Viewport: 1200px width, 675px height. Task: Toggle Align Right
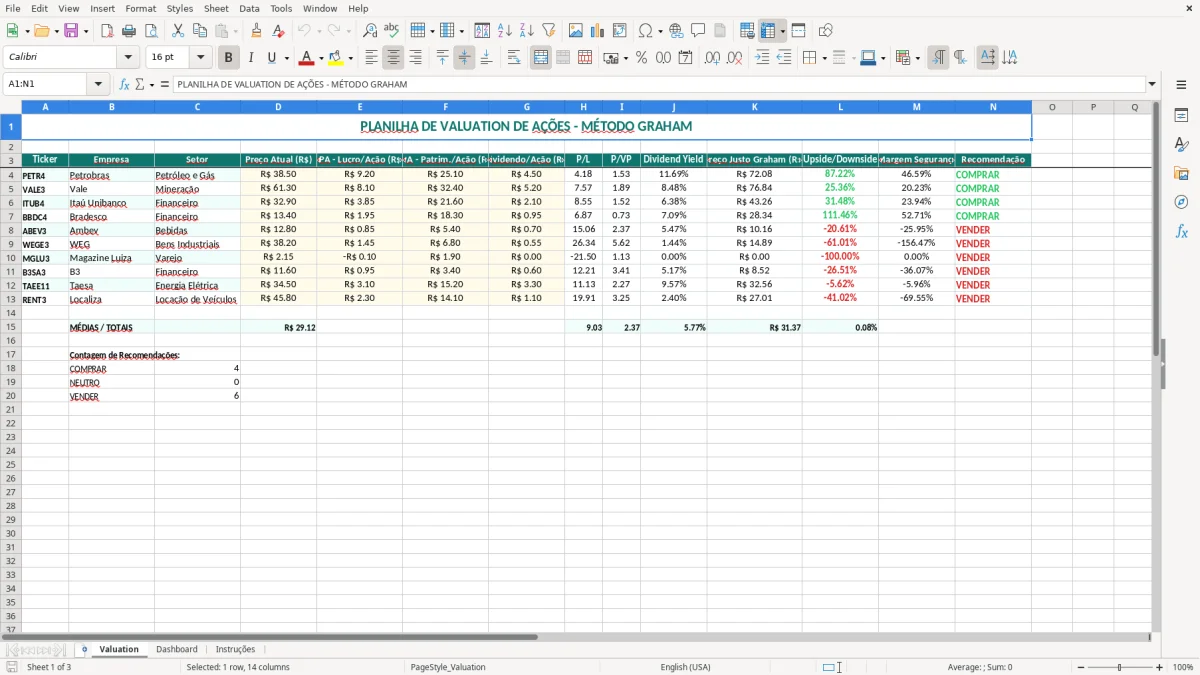(x=415, y=58)
